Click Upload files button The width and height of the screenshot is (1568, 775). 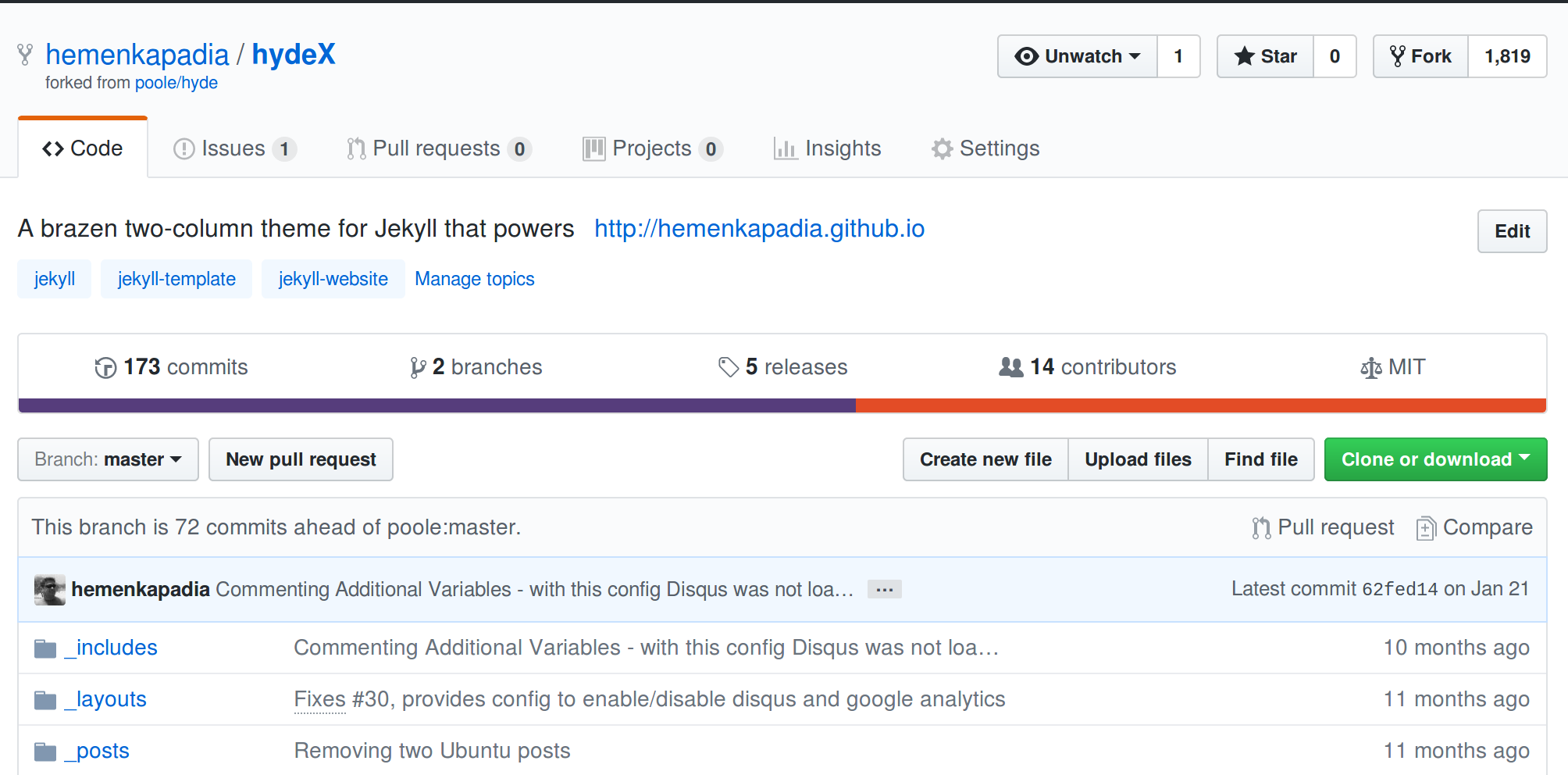(1138, 459)
